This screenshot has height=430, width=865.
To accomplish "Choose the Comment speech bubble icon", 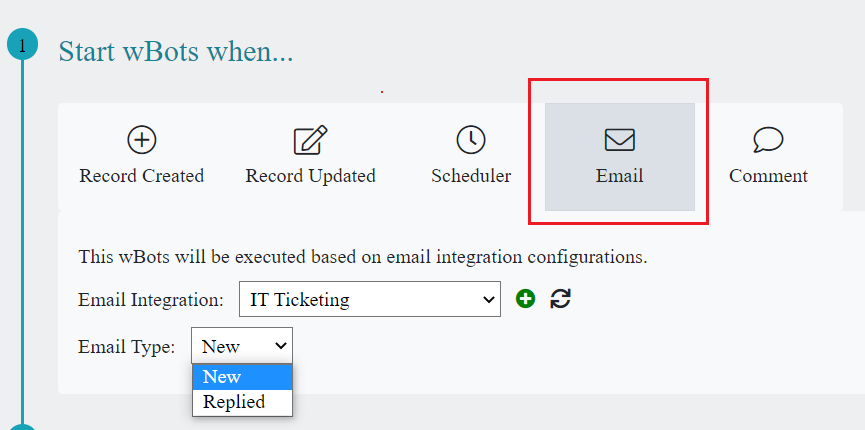I will pyautogui.click(x=768, y=140).
